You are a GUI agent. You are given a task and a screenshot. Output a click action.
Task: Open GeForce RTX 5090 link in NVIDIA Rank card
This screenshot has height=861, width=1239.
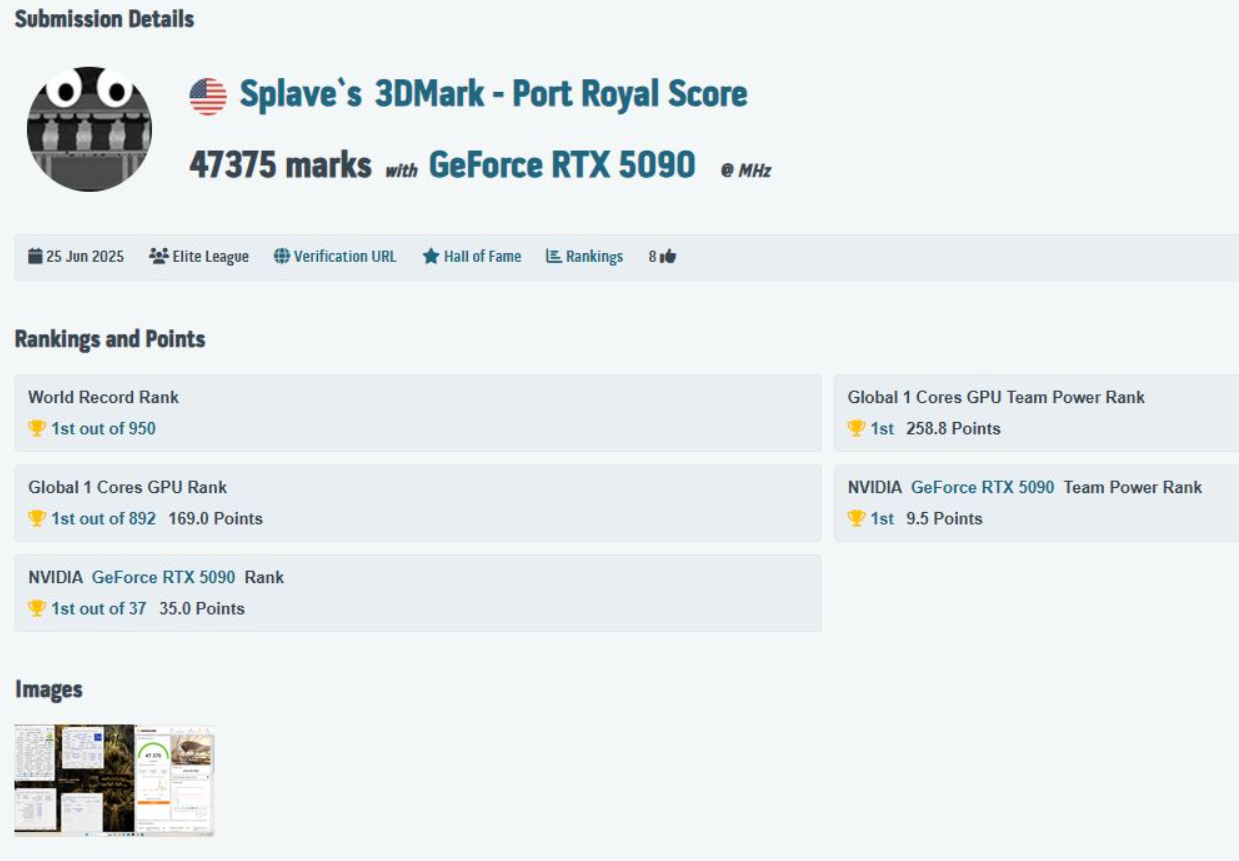(163, 577)
